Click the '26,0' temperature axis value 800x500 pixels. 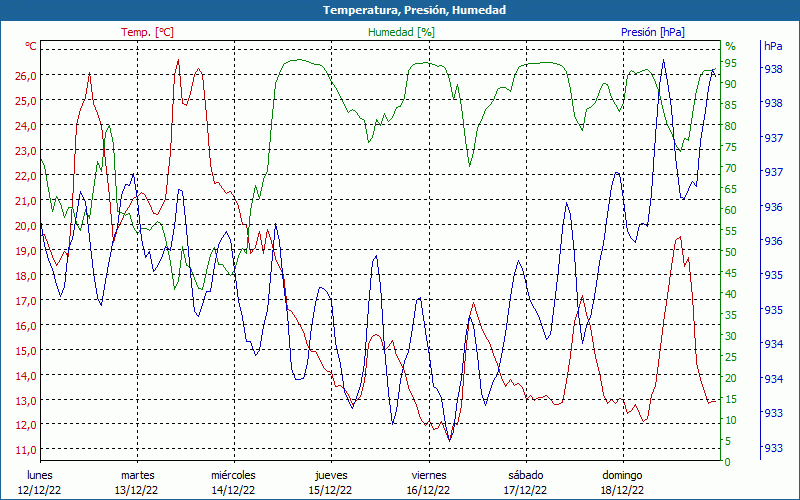point(25,76)
